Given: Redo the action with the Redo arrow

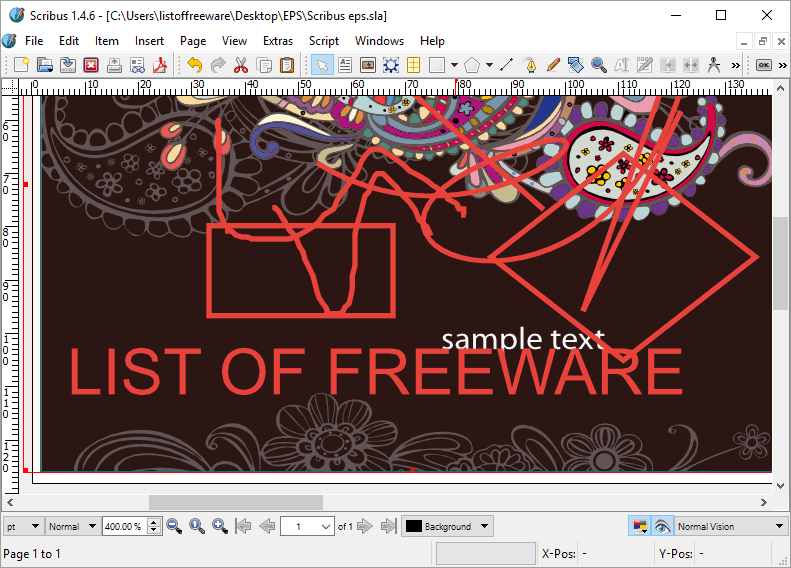Looking at the screenshot, I should [217, 65].
